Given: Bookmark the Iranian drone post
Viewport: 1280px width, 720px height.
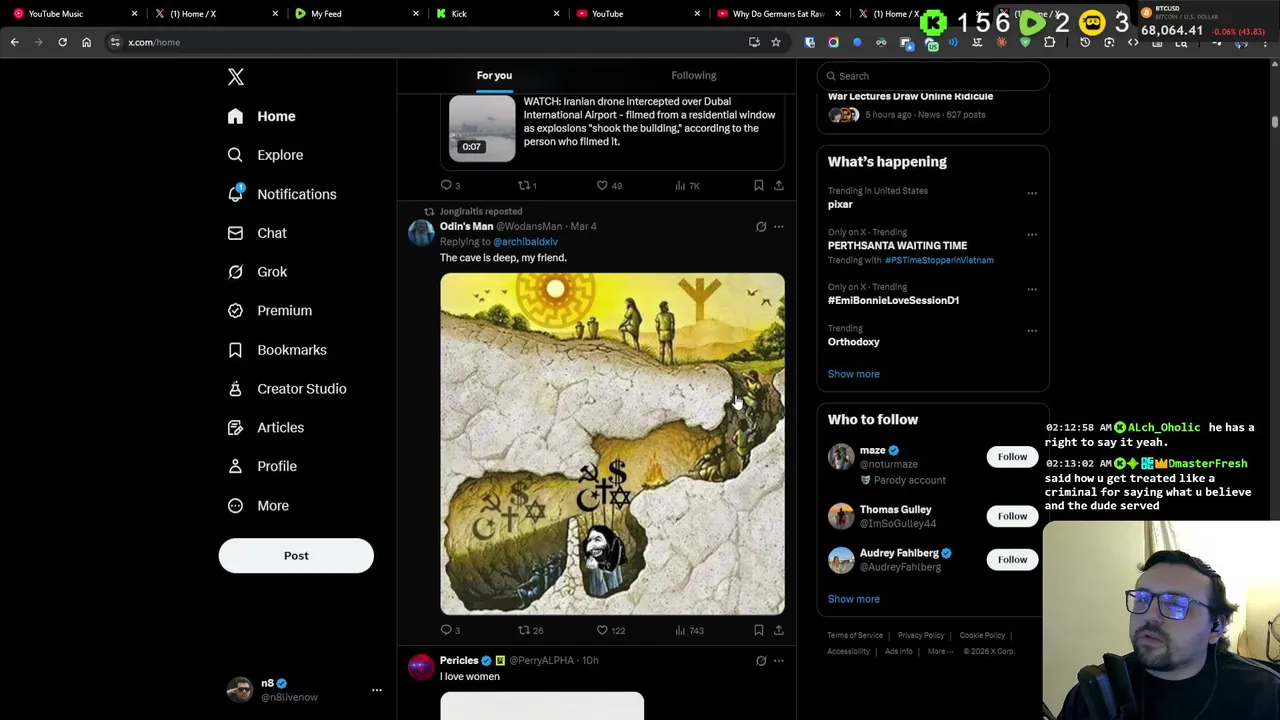Looking at the screenshot, I should (x=758, y=185).
